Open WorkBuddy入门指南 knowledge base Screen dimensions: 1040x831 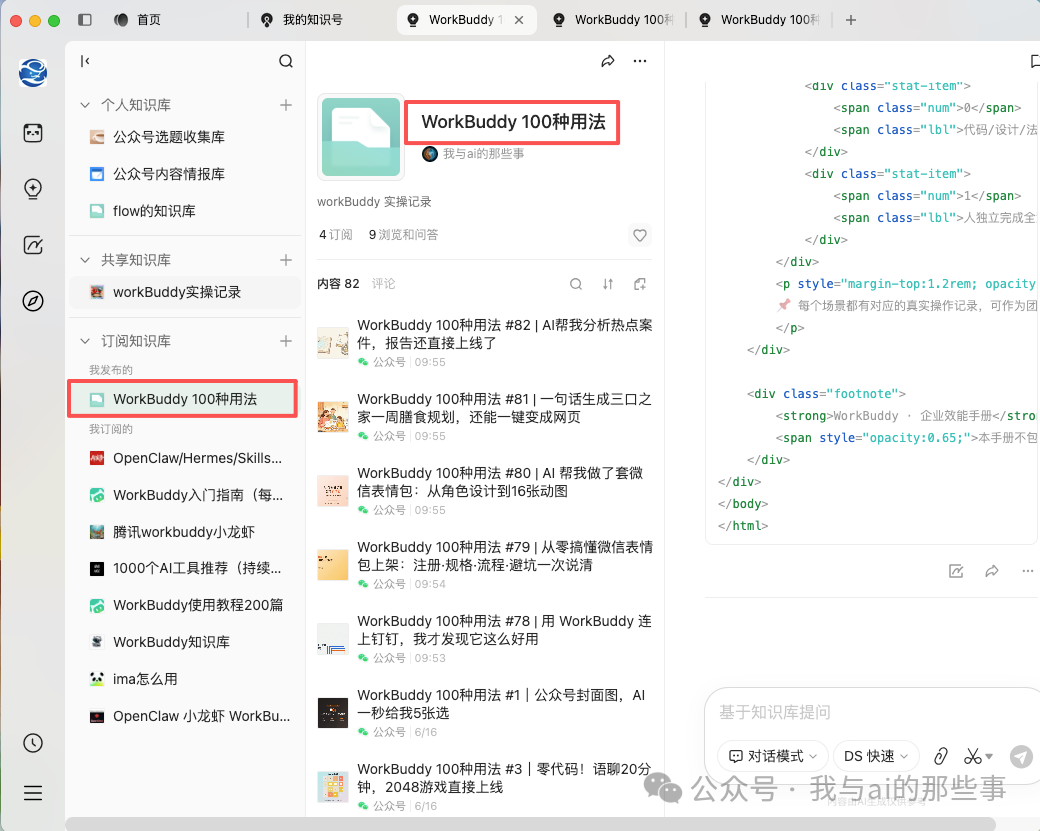coord(185,495)
